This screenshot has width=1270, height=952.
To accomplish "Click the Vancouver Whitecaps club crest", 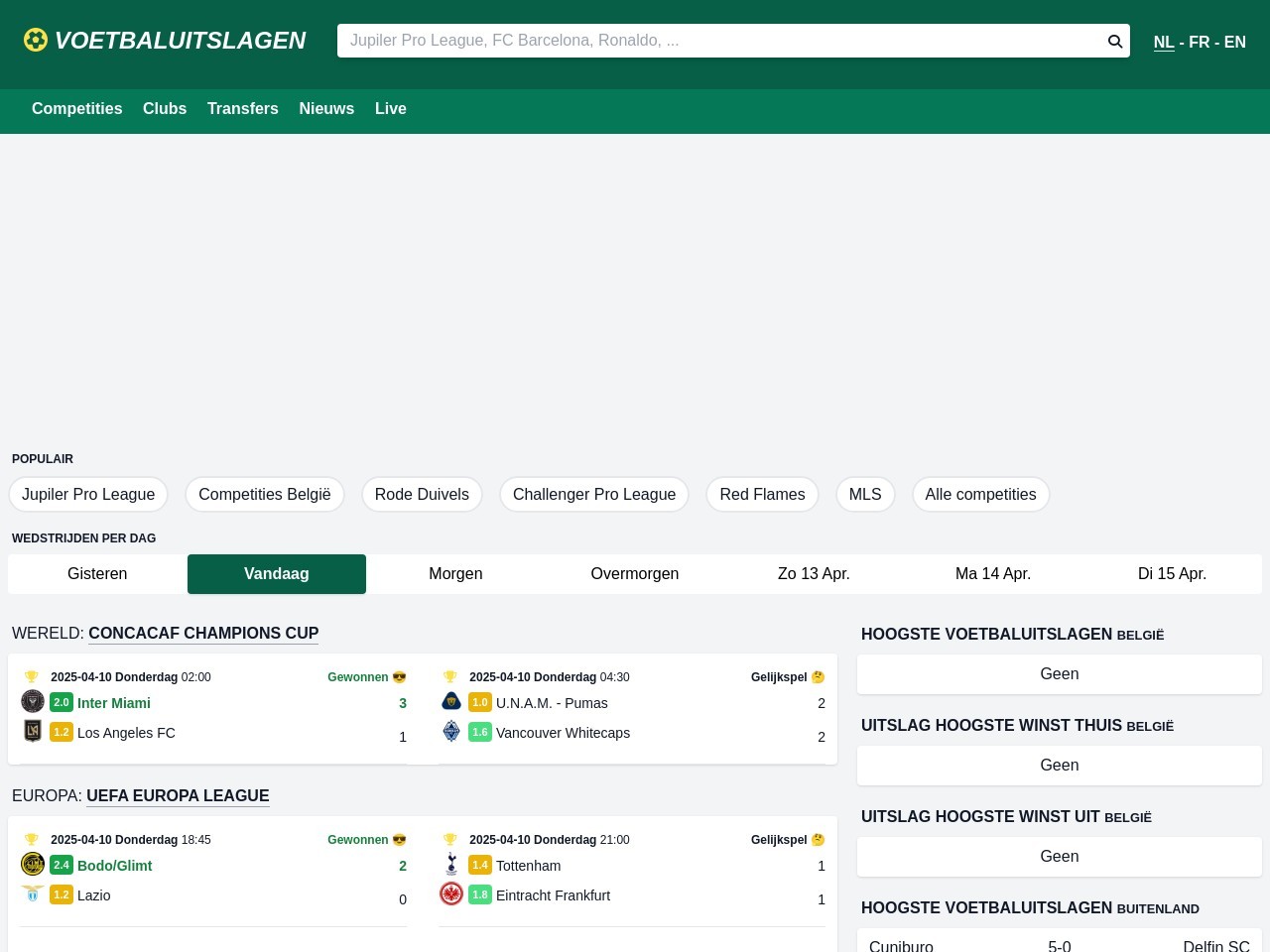I will 451,731.
